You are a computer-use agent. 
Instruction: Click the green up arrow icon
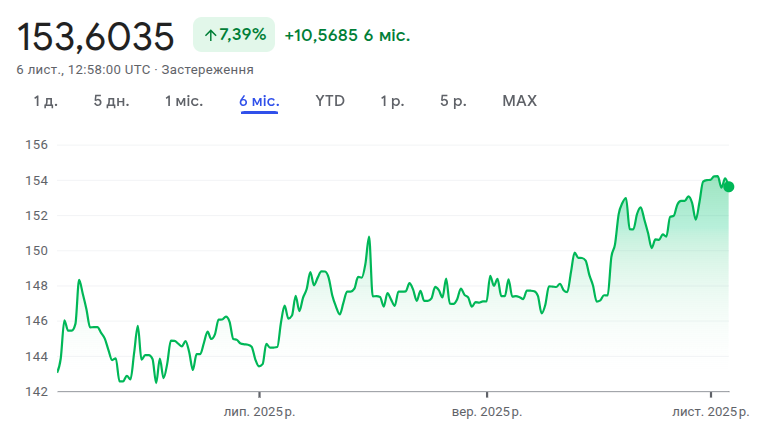tap(210, 36)
